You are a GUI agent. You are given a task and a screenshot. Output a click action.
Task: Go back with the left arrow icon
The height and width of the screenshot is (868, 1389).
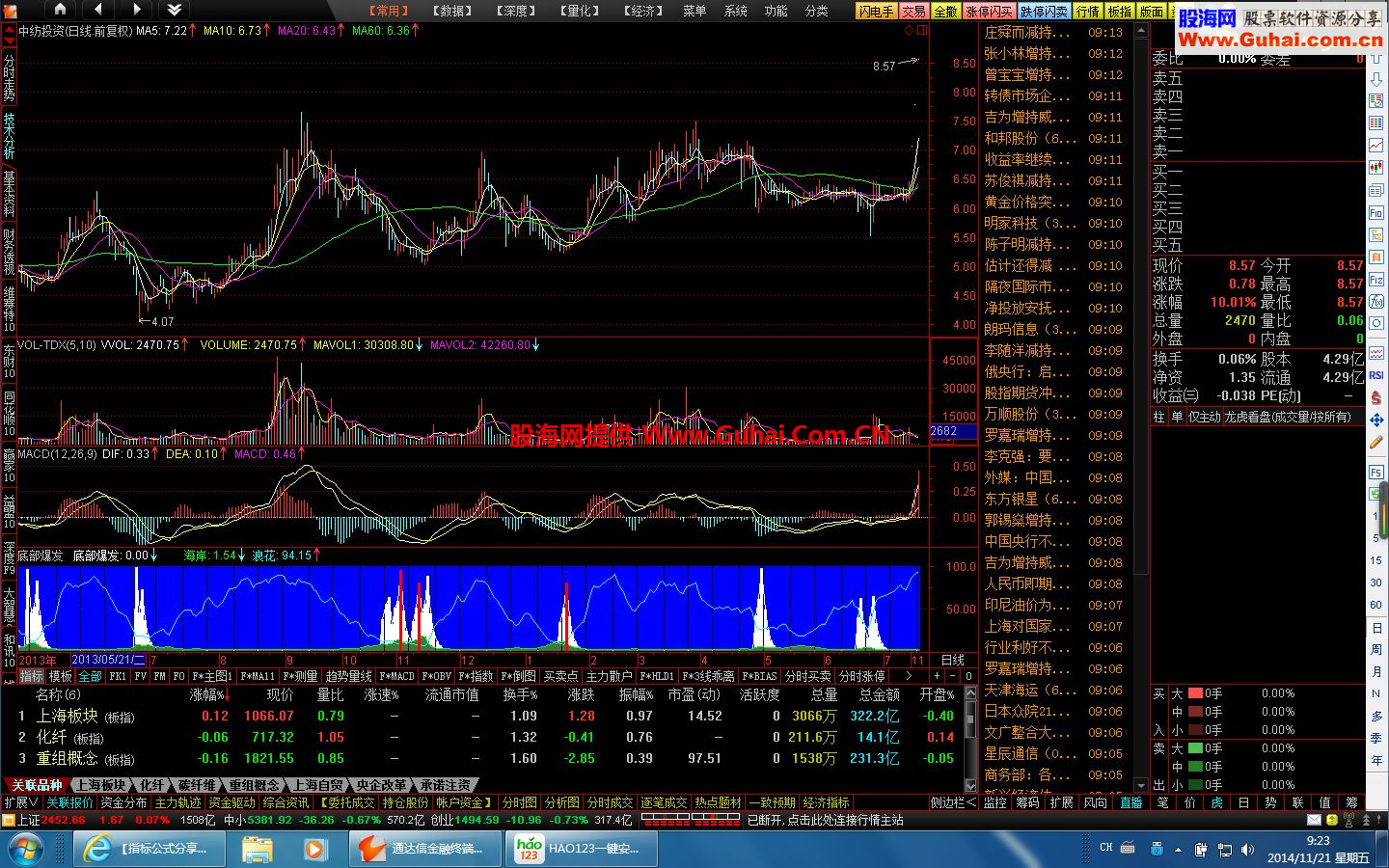coord(98,10)
